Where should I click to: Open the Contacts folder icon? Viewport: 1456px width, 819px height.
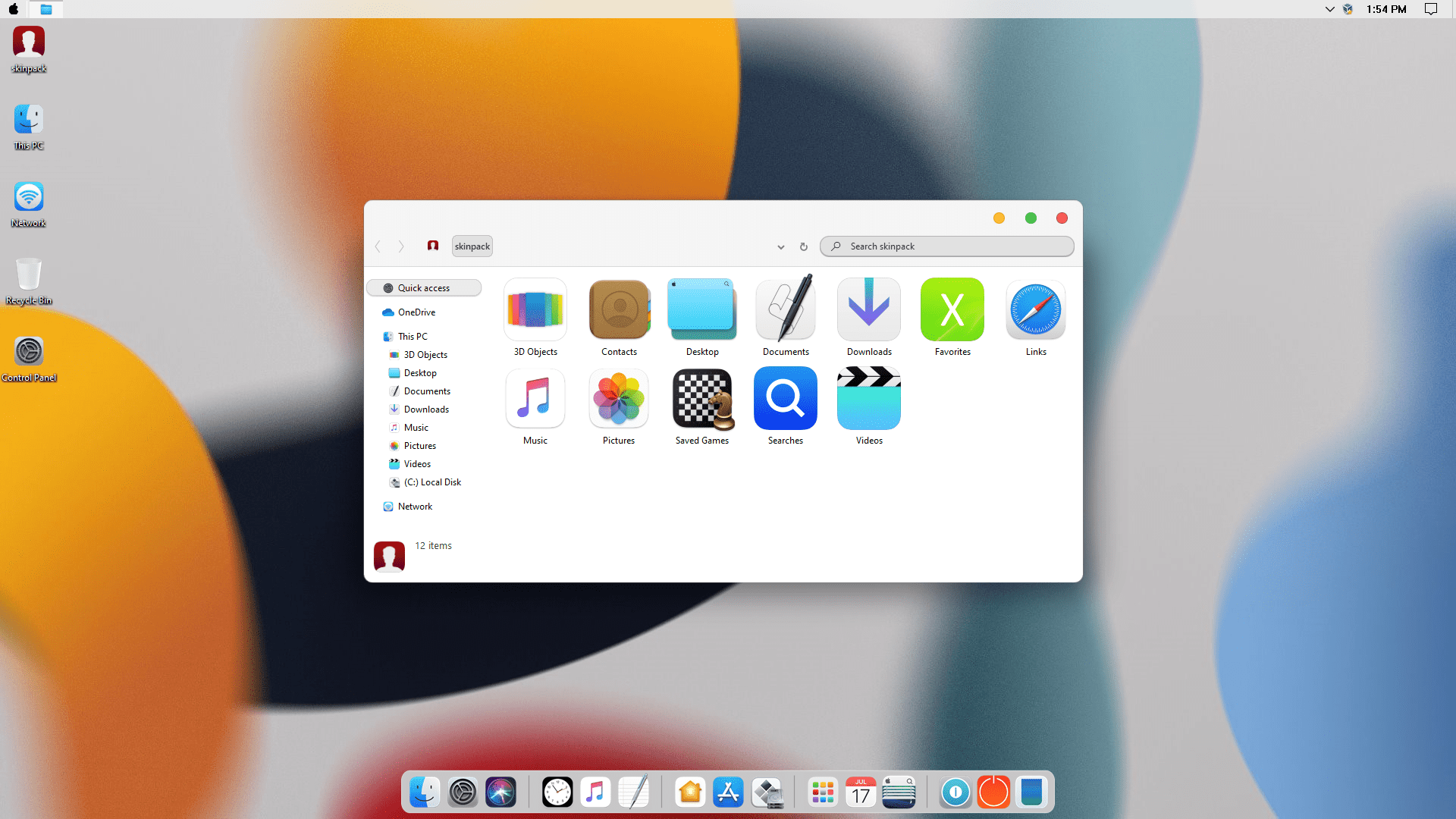click(619, 309)
